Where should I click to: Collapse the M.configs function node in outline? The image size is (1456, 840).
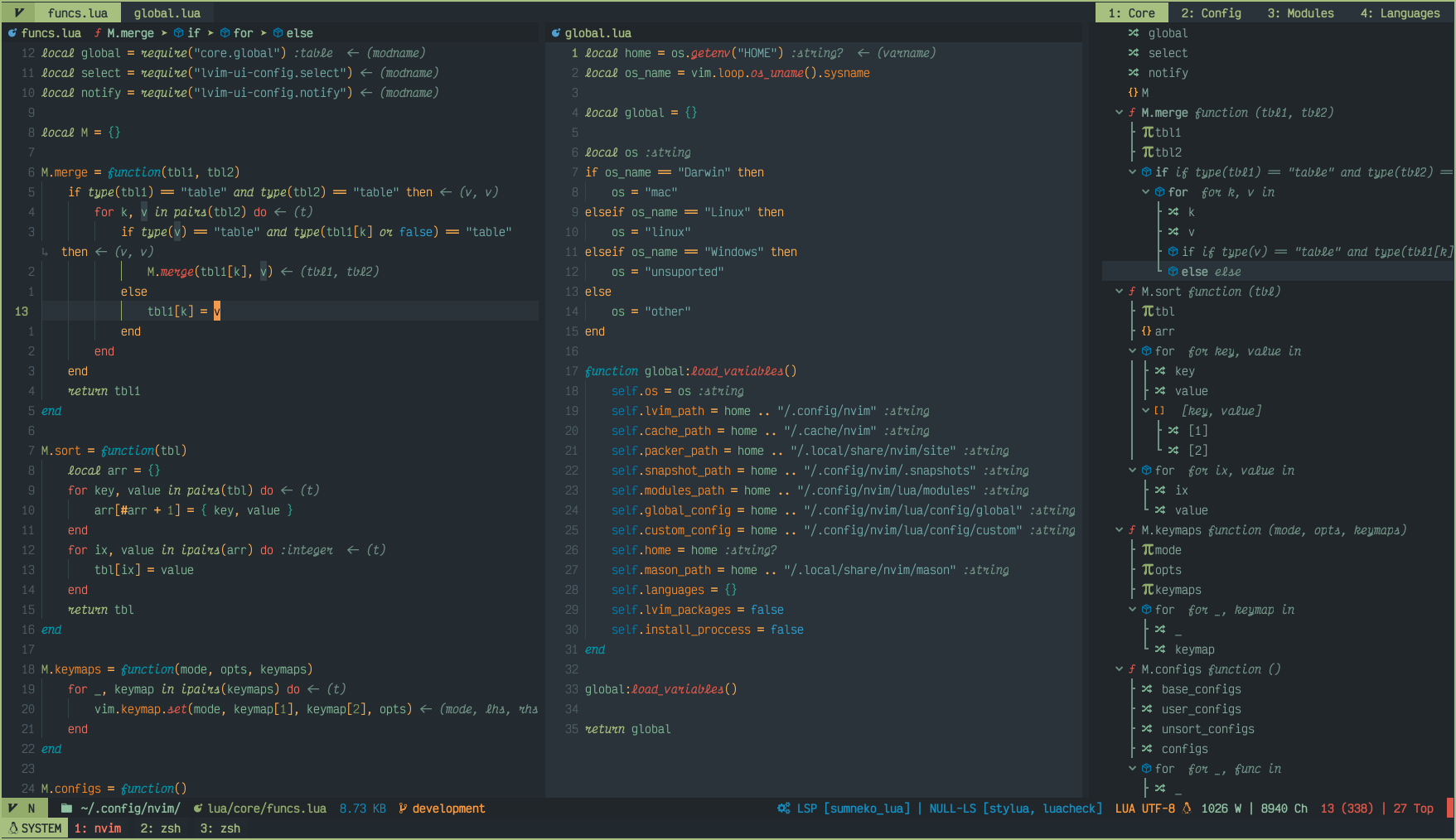click(1120, 669)
